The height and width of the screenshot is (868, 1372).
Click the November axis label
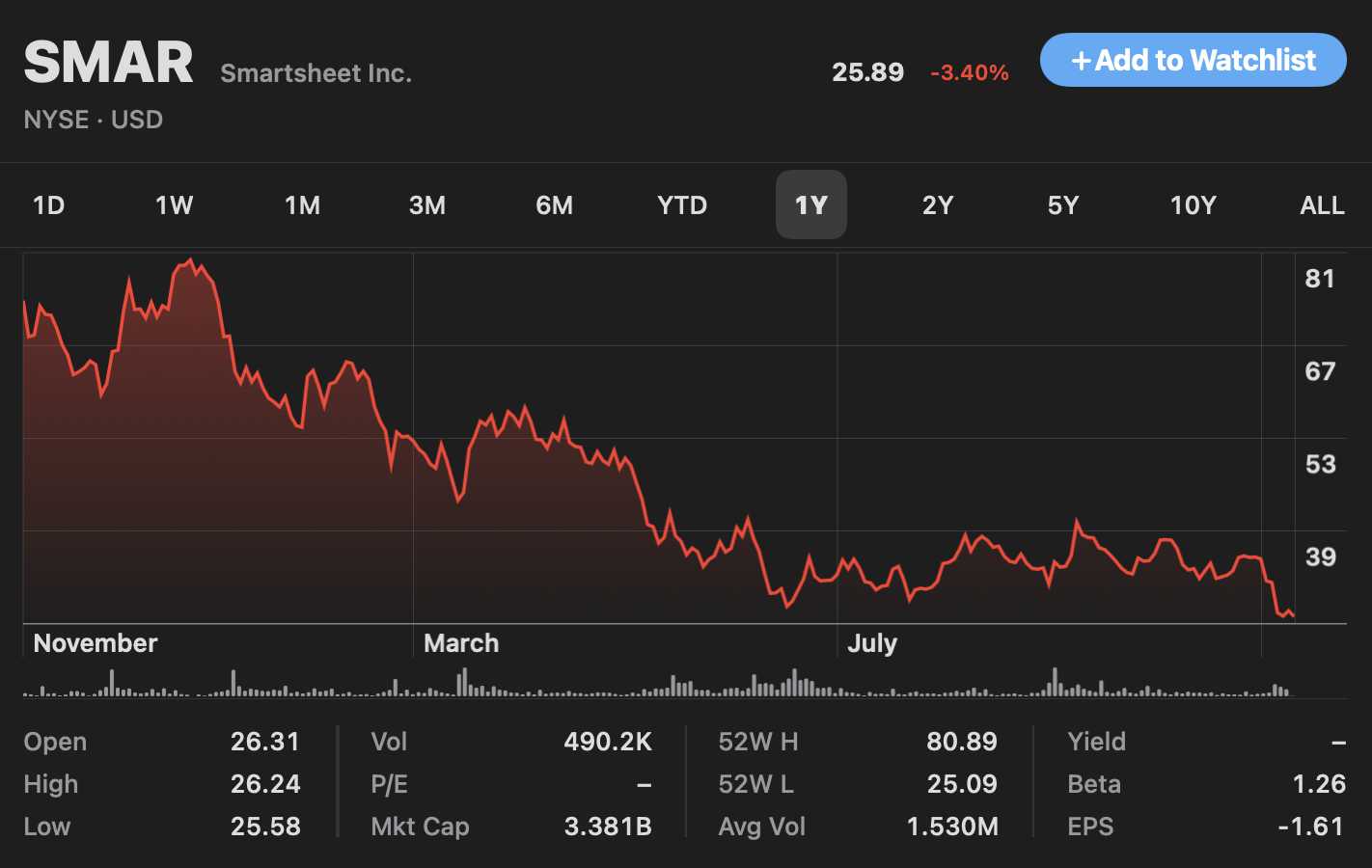(x=96, y=643)
